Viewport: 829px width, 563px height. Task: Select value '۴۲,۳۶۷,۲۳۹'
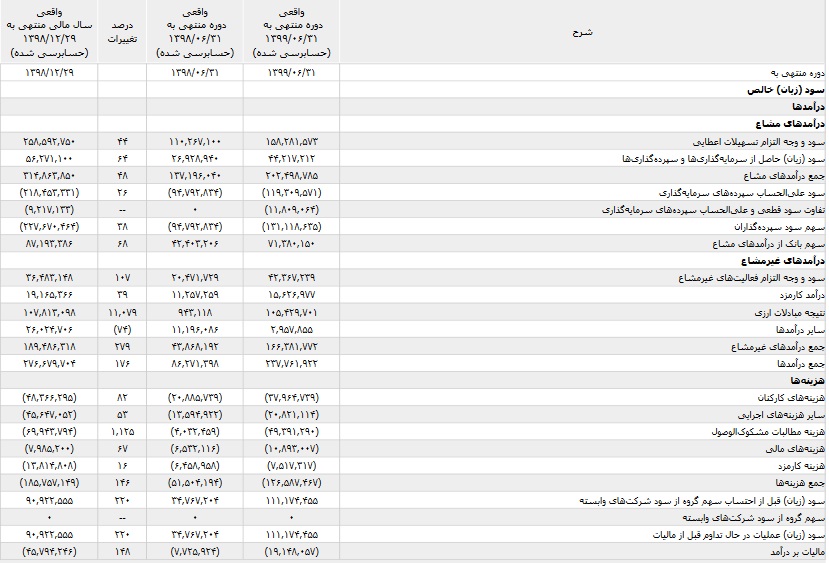tap(291, 278)
